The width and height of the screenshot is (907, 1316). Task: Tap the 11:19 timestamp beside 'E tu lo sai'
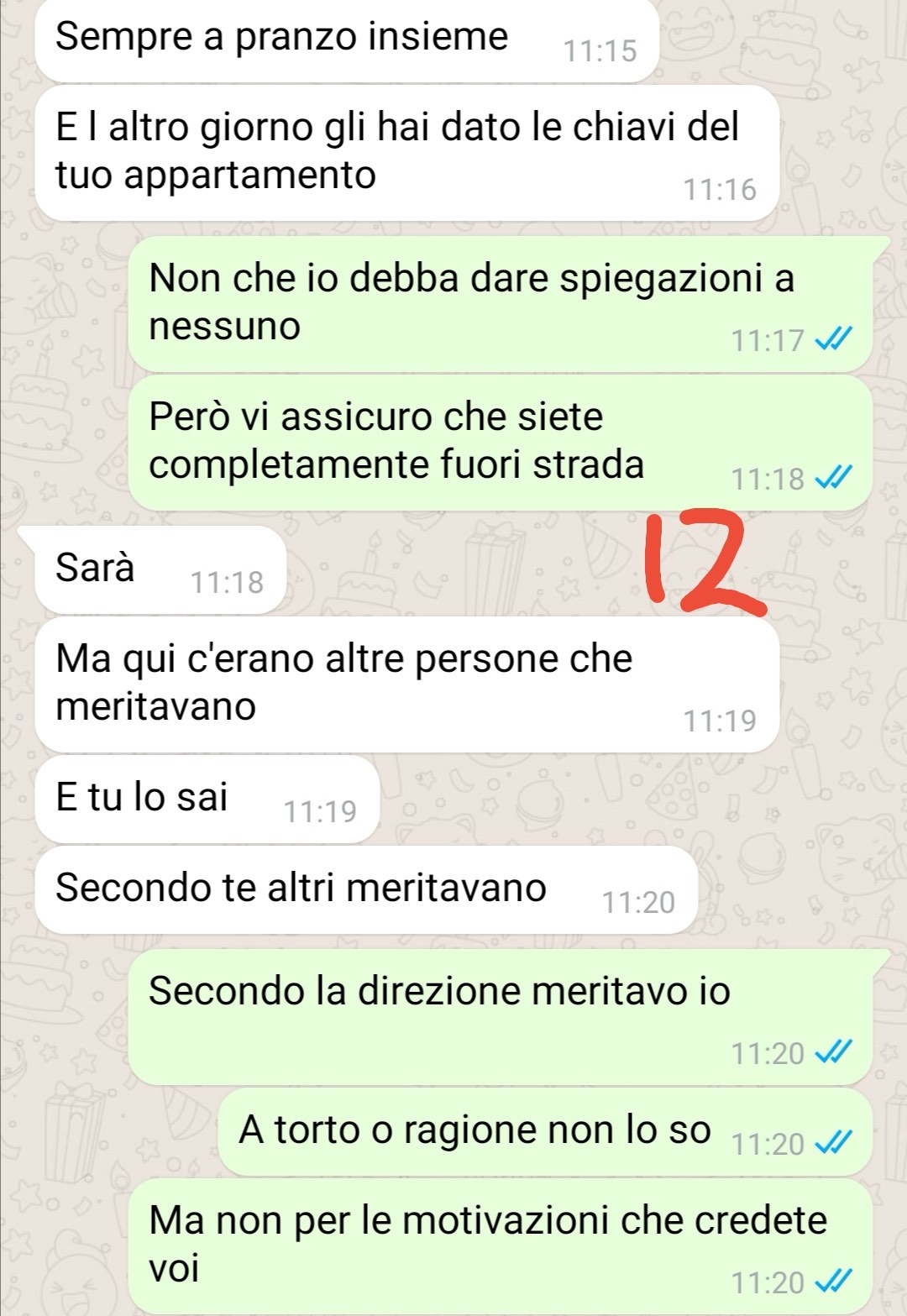click(x=320, y=811)
